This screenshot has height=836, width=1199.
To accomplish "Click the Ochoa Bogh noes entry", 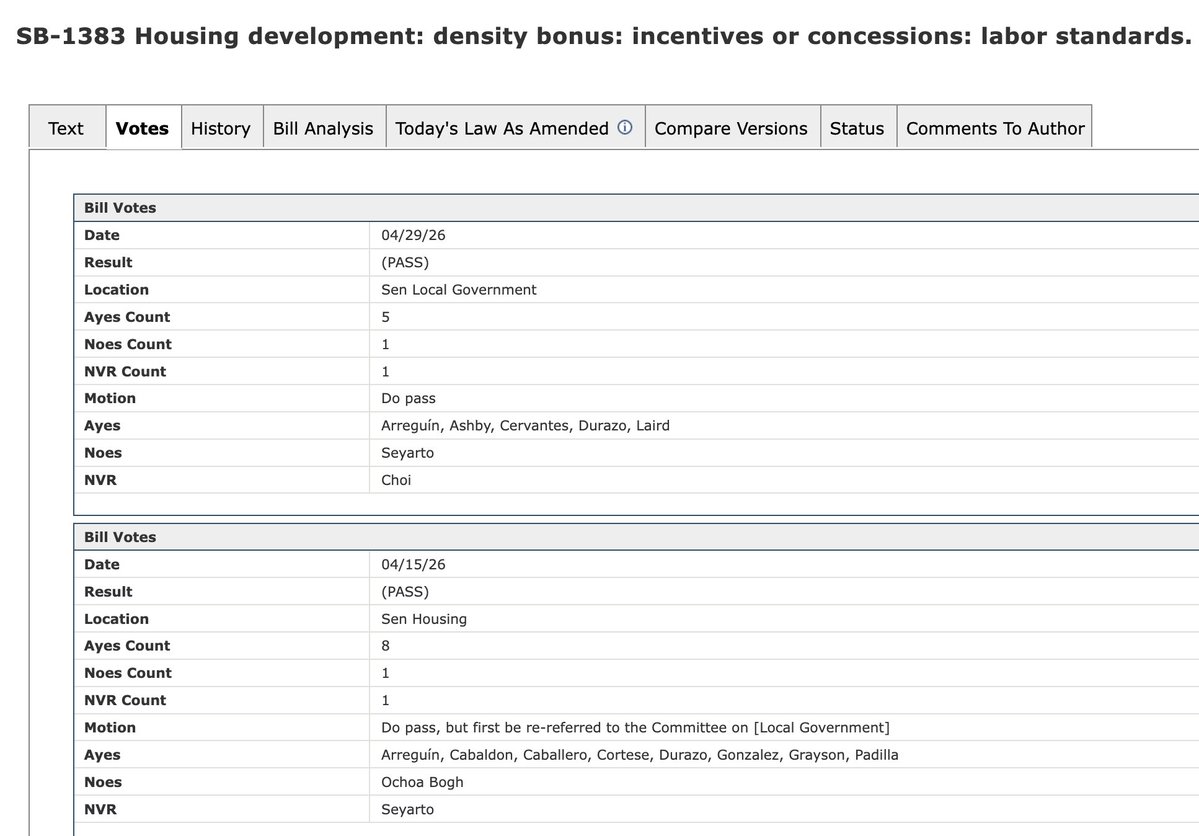I will pos(422,782).
